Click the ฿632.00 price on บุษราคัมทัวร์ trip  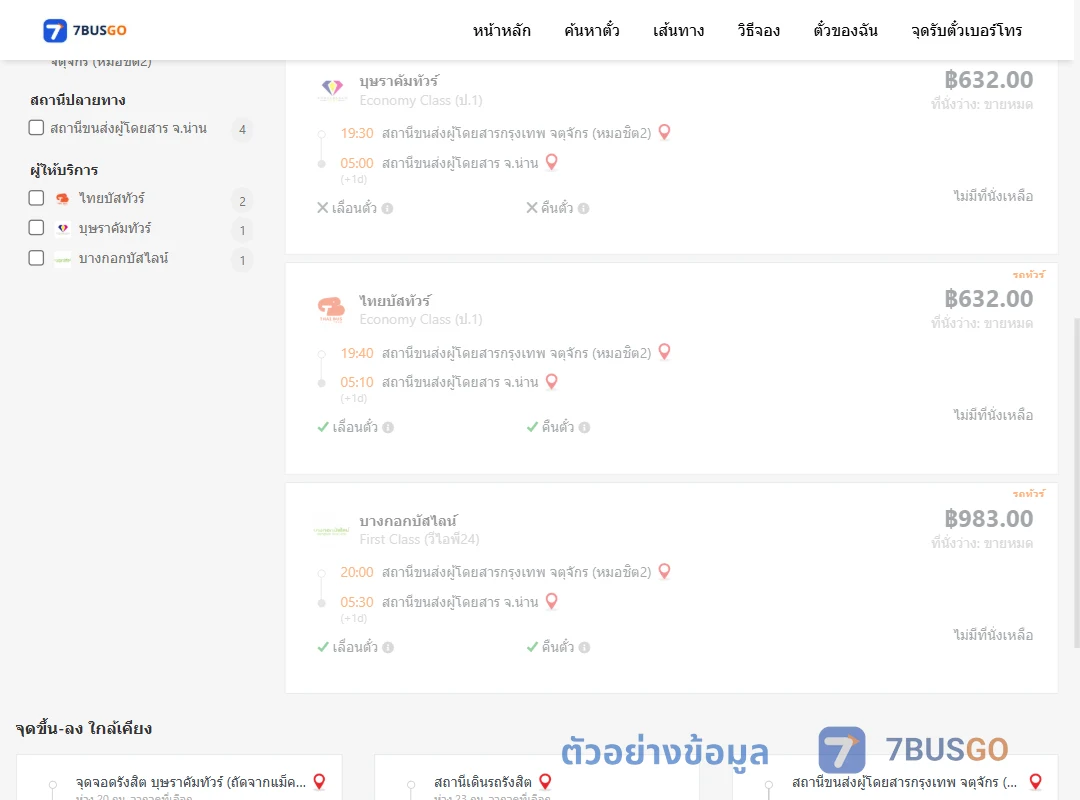(x=988, y=80)
